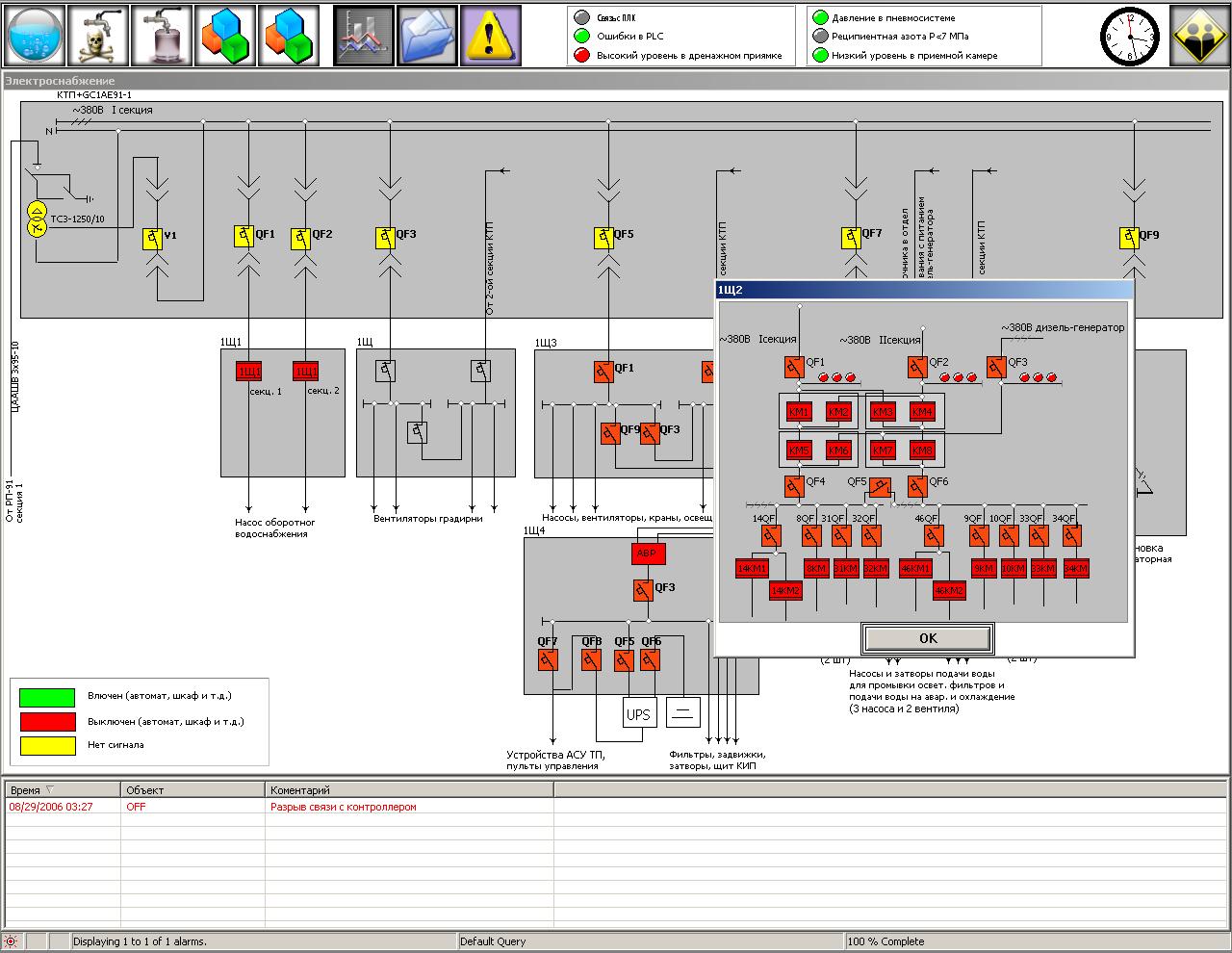Open the trends chart icon
The height and width of the screenshot is (953, 1232).
(x=364, y=36)
